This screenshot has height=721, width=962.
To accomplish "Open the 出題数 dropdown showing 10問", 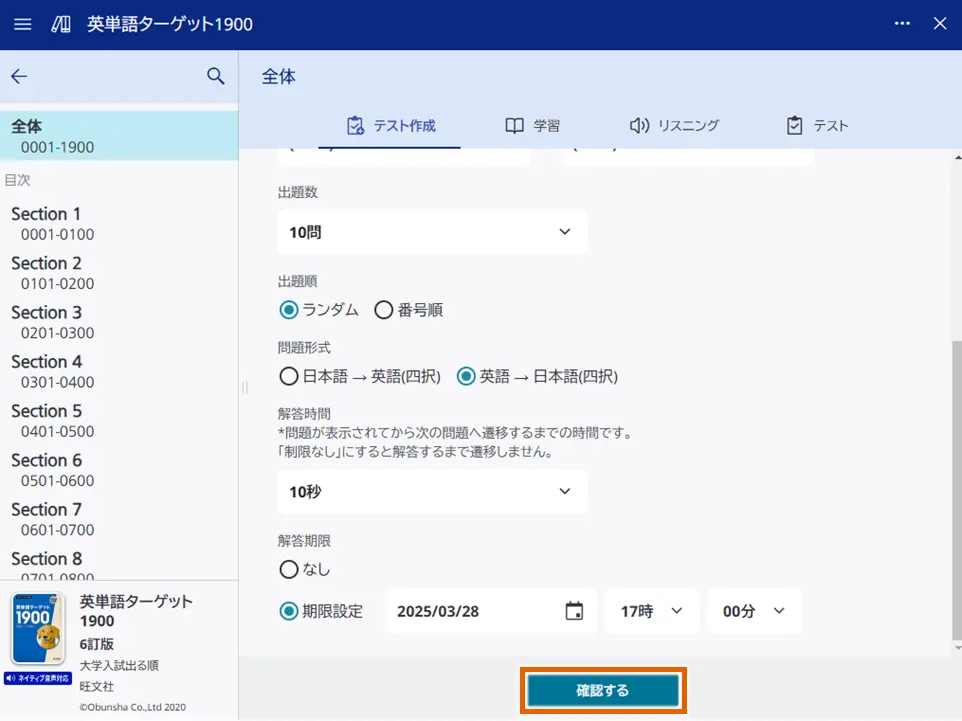I will [432, 231].
